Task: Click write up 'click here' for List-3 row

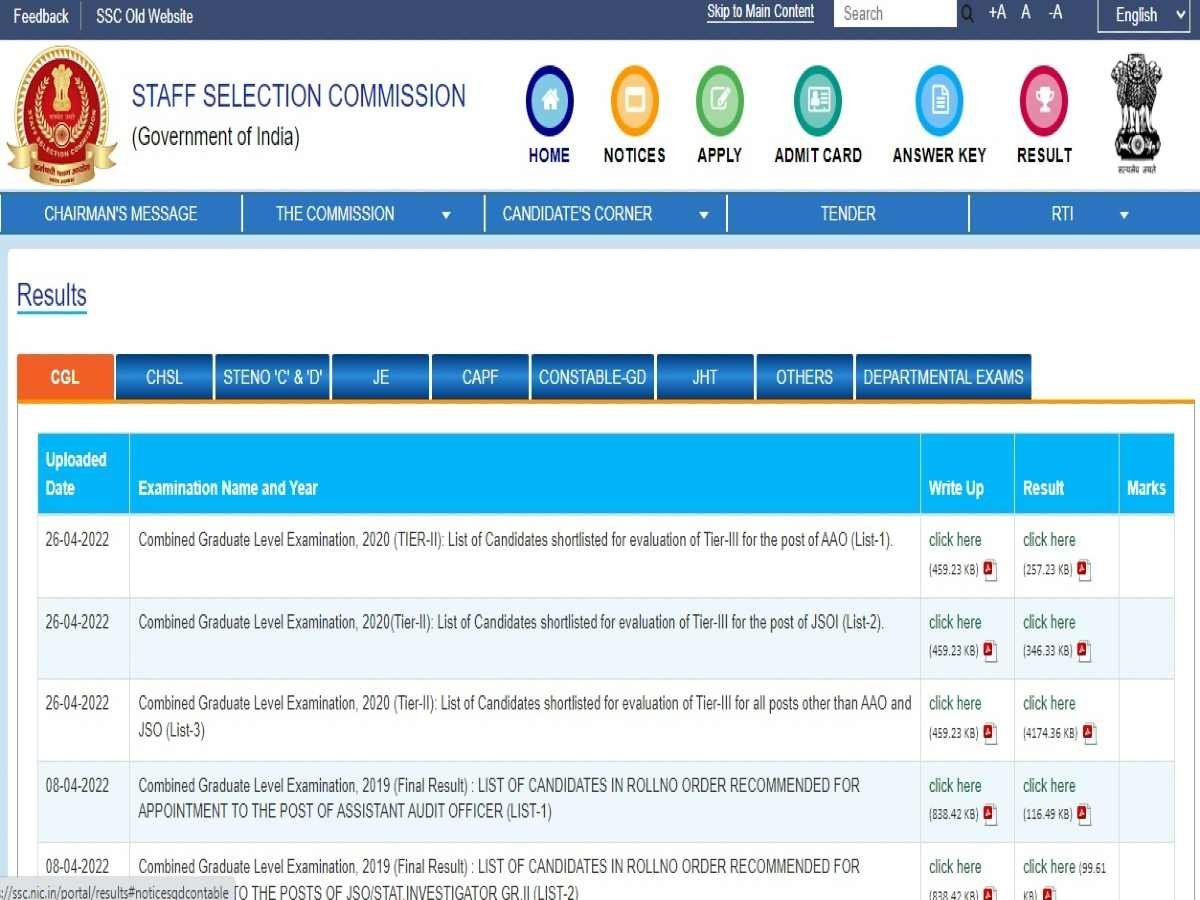Action: click(x=955, y=704)
